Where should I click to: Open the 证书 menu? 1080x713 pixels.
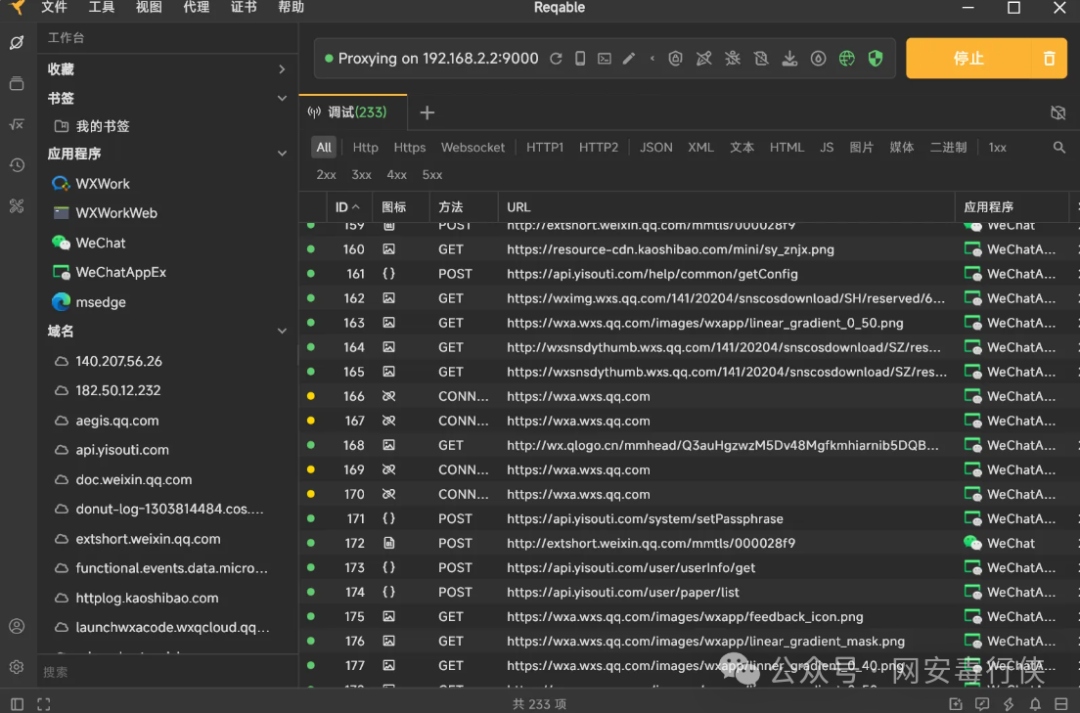tap(243, 8)
